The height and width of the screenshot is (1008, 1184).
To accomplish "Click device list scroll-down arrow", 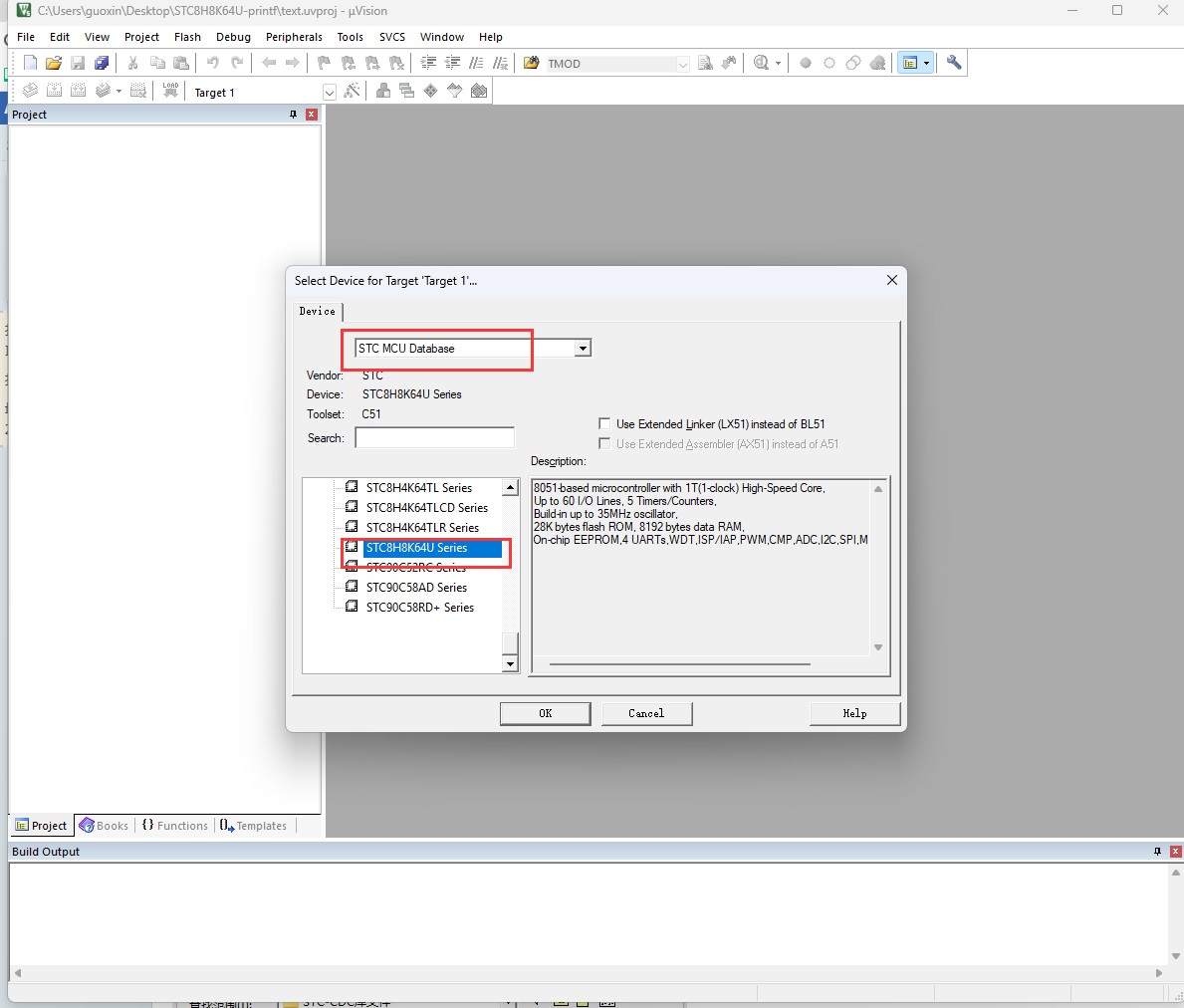I will pyautogui.click(x=511, y=663).
